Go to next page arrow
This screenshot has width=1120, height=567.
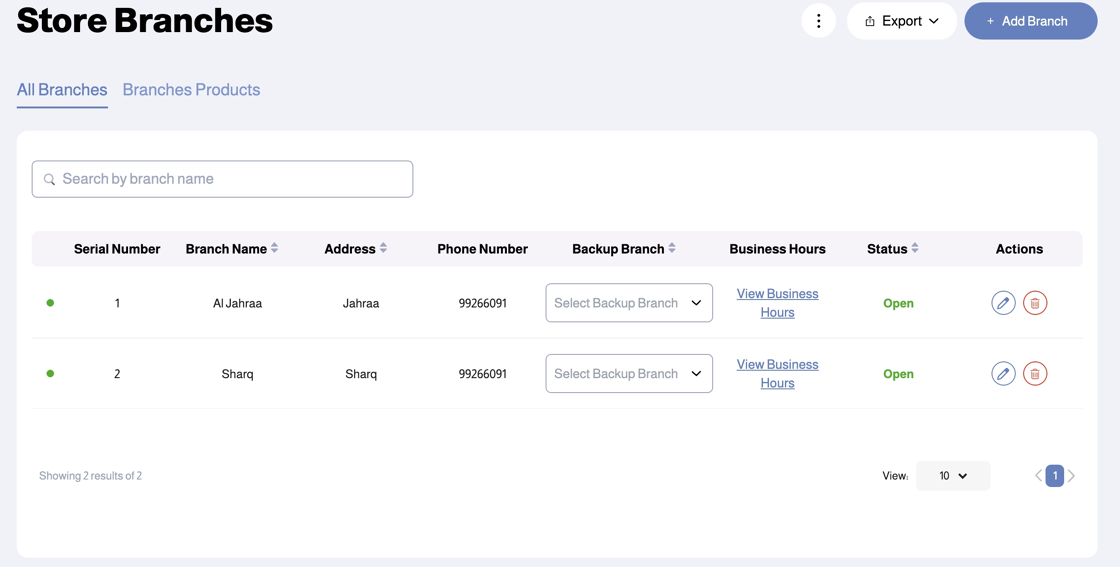pos(1071,476)
